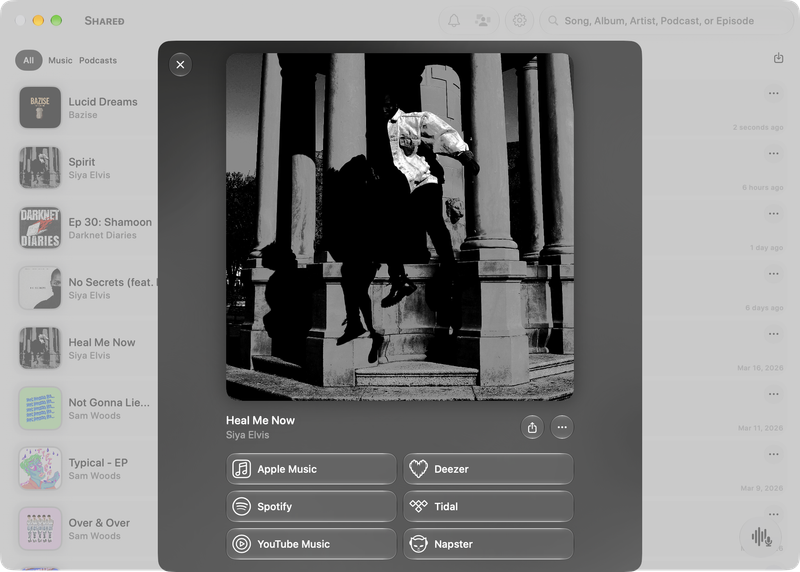Select the Not Gonna Lie... title

pos(109,403)
